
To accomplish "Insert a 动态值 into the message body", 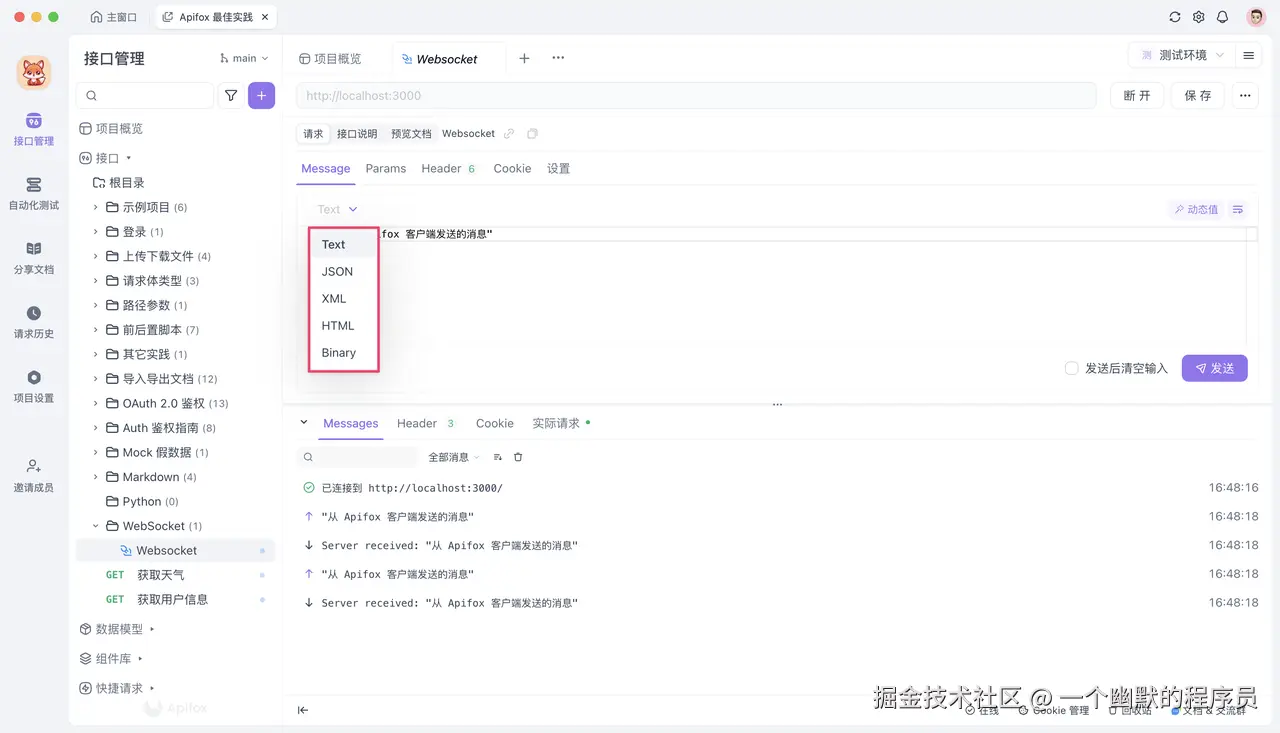I will click(1196, 209).
